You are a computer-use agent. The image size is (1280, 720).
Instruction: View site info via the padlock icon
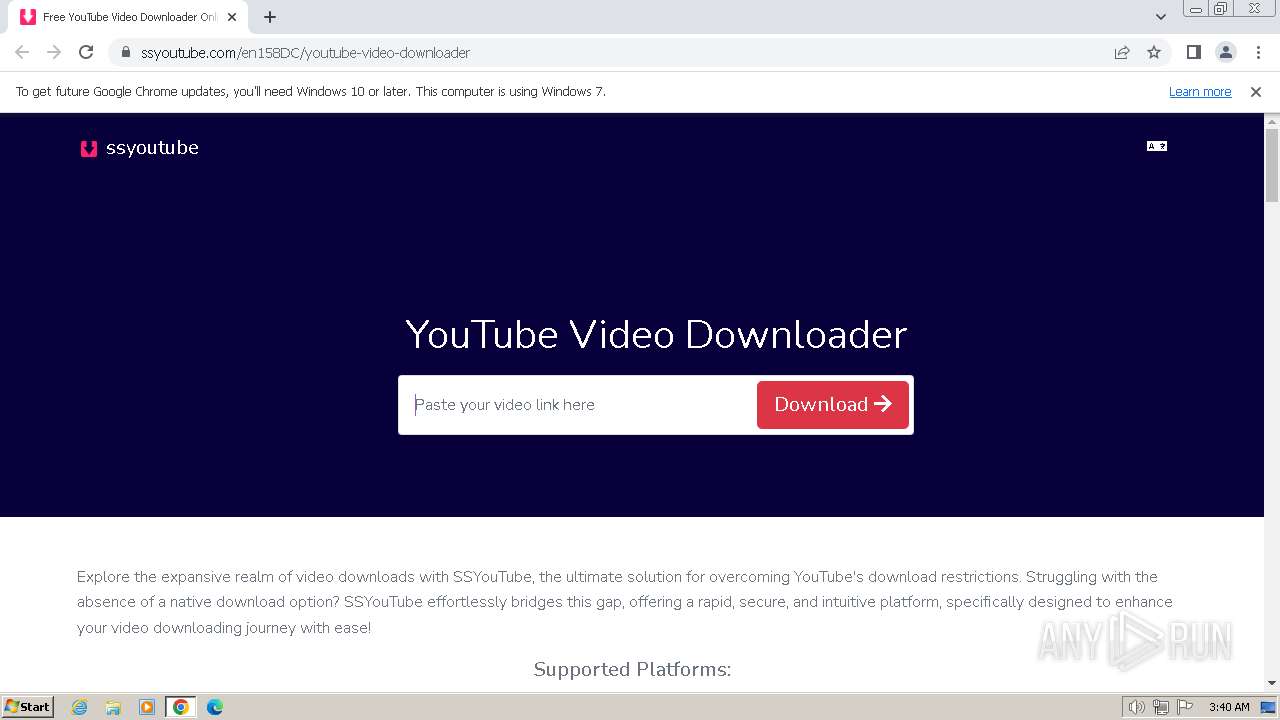[x=125, y=53]
